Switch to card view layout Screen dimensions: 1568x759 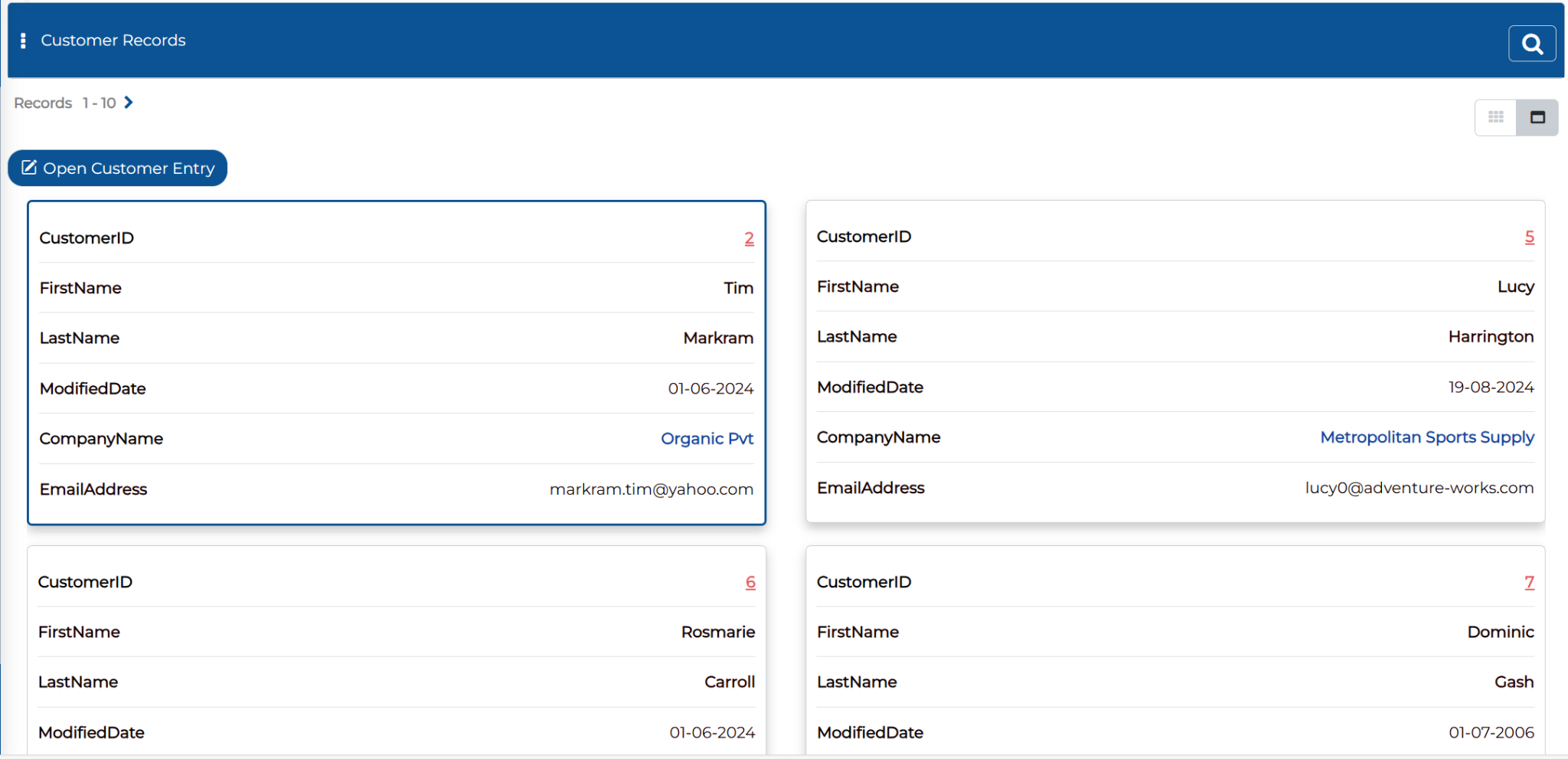[1537, 117]
